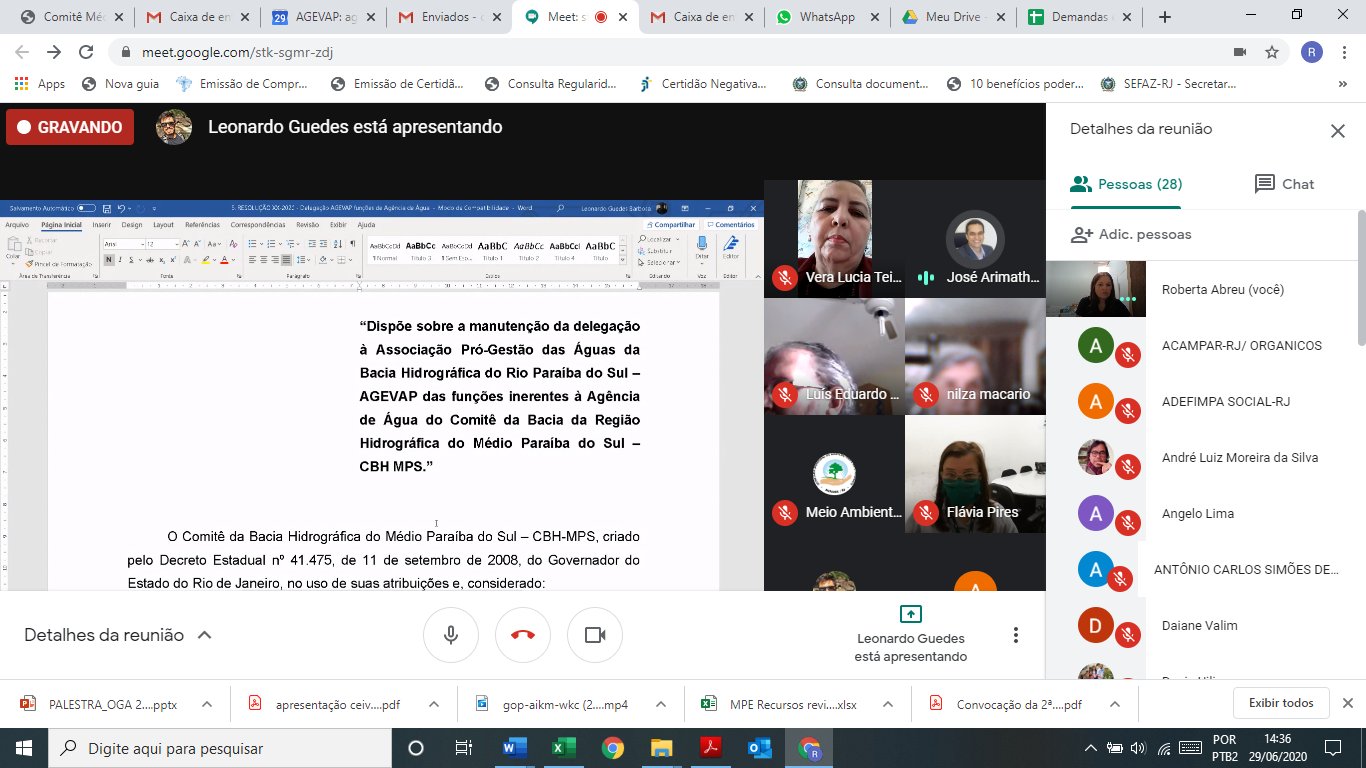This screenshot has width=1366, height=768.
Task: Hang up the call with red phone button
Action: (522, 635)
